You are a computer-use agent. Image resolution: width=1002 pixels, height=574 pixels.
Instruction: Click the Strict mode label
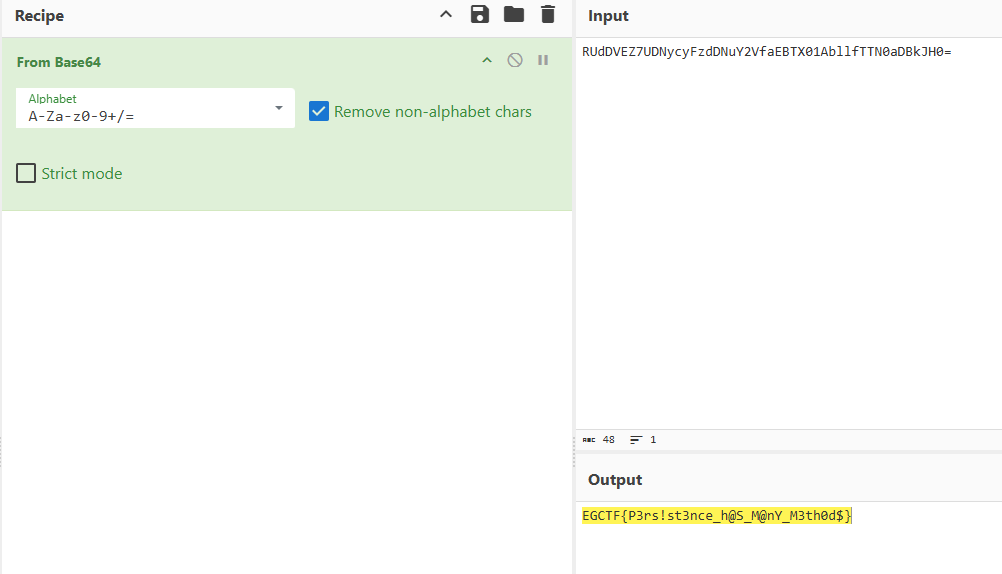pyautogui.click(x=82, y=174)
